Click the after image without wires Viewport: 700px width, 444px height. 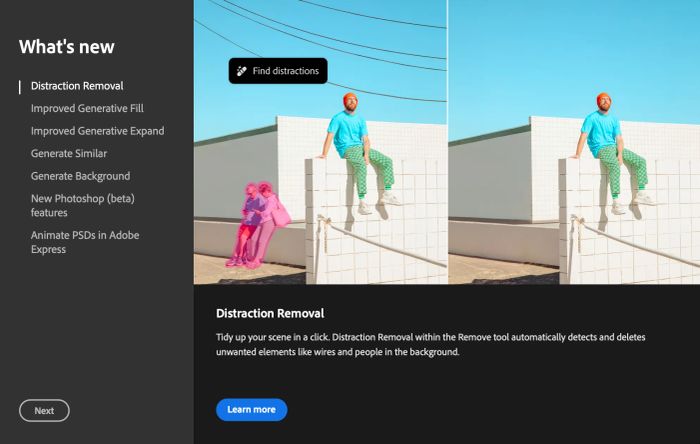click(x=574, y=142)
